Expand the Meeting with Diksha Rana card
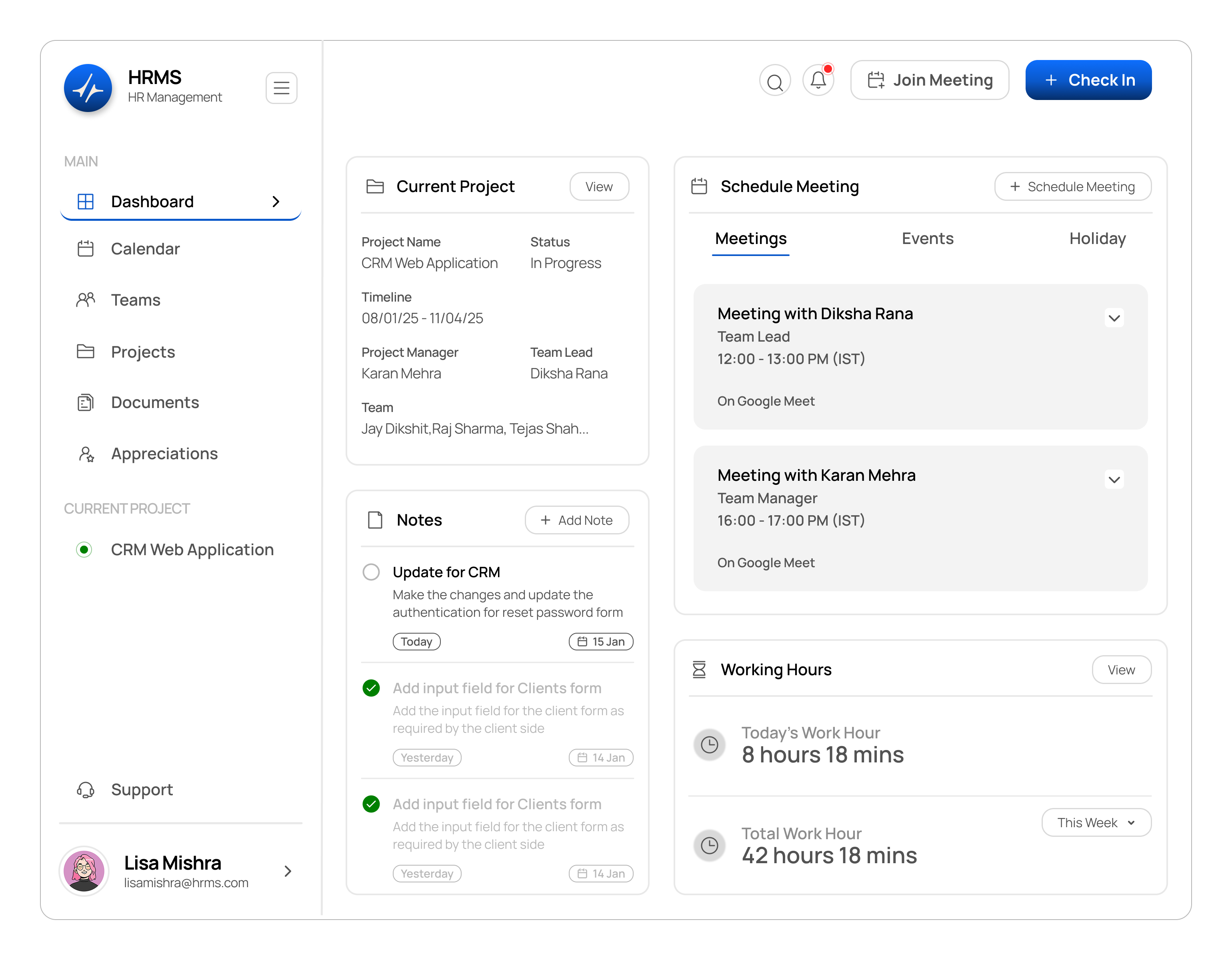The height and width of the screenshot is (960, 1232). pos(1114,318)
